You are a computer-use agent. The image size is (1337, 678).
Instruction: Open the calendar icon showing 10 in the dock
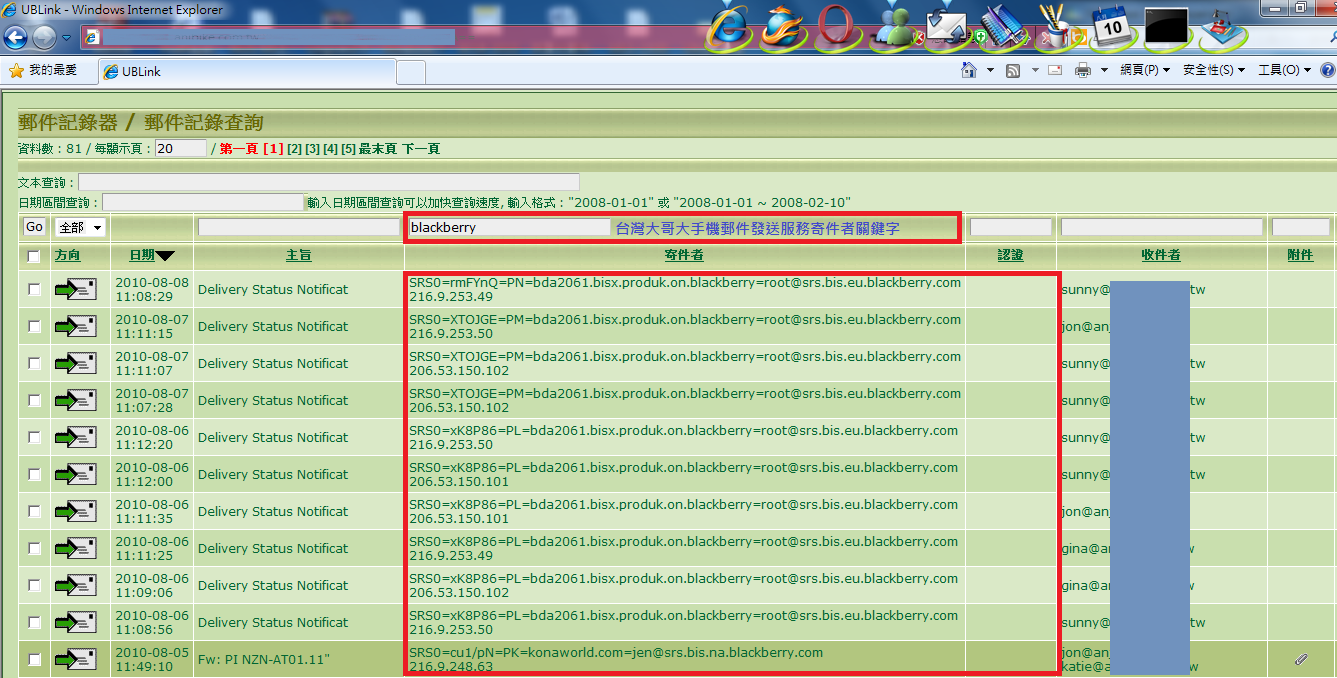[1112, 26]
